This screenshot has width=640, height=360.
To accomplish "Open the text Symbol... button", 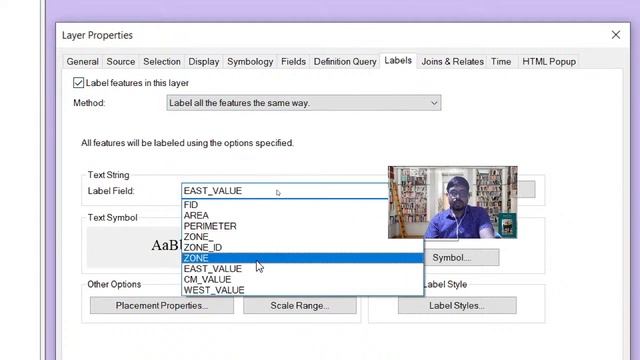I will [462, 258].
